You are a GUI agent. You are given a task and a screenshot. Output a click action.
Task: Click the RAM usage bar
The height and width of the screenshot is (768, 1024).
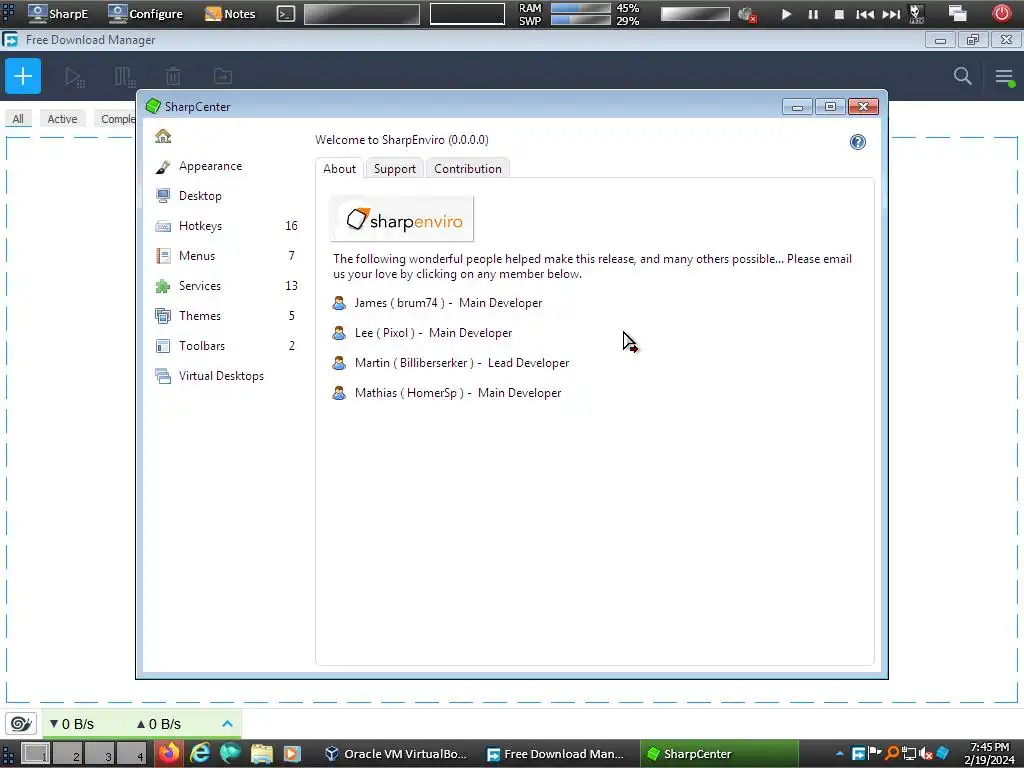click(x=581, y=8)
